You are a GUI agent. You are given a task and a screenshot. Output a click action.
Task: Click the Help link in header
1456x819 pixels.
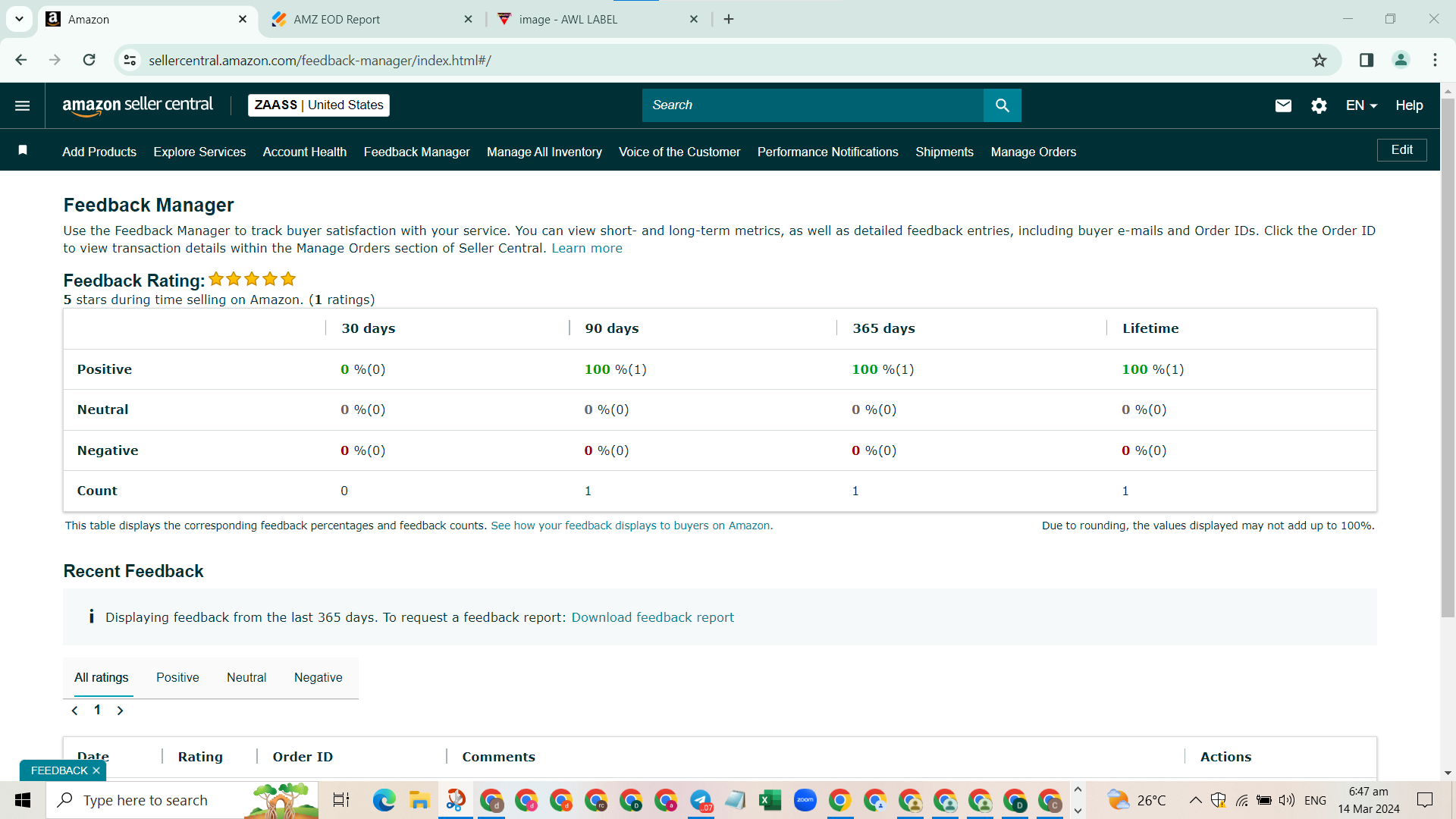1409,105
